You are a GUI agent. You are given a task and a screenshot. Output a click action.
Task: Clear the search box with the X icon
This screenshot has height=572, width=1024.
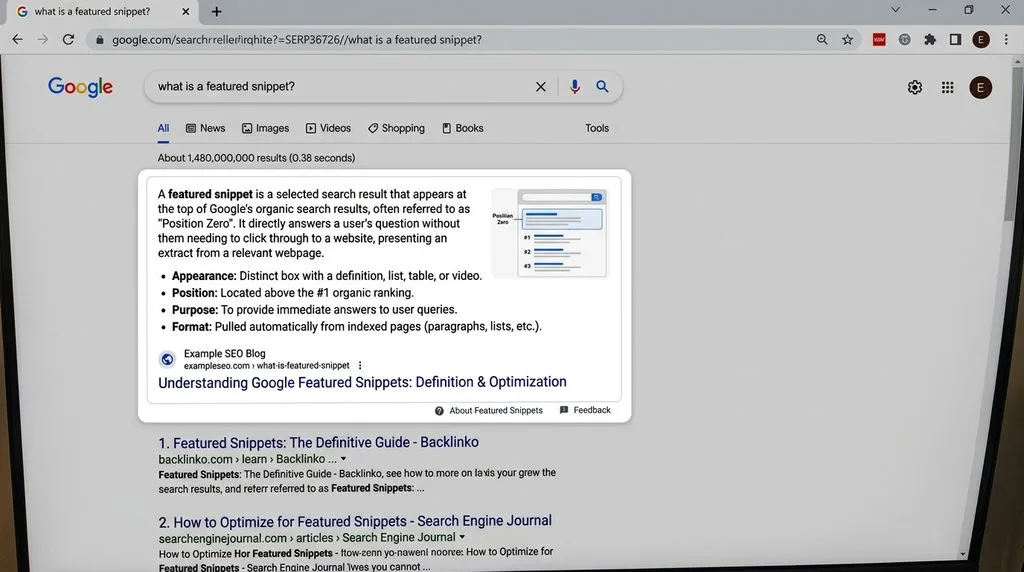click(x=541, y=87)
